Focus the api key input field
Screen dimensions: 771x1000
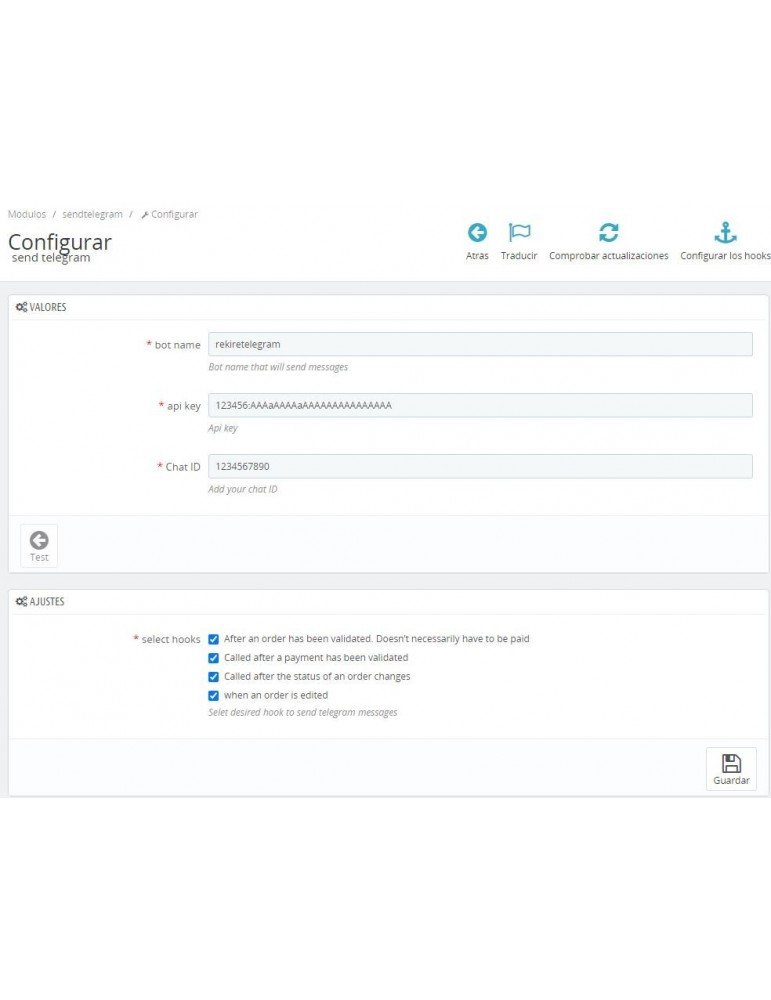(x=480, y=406)
